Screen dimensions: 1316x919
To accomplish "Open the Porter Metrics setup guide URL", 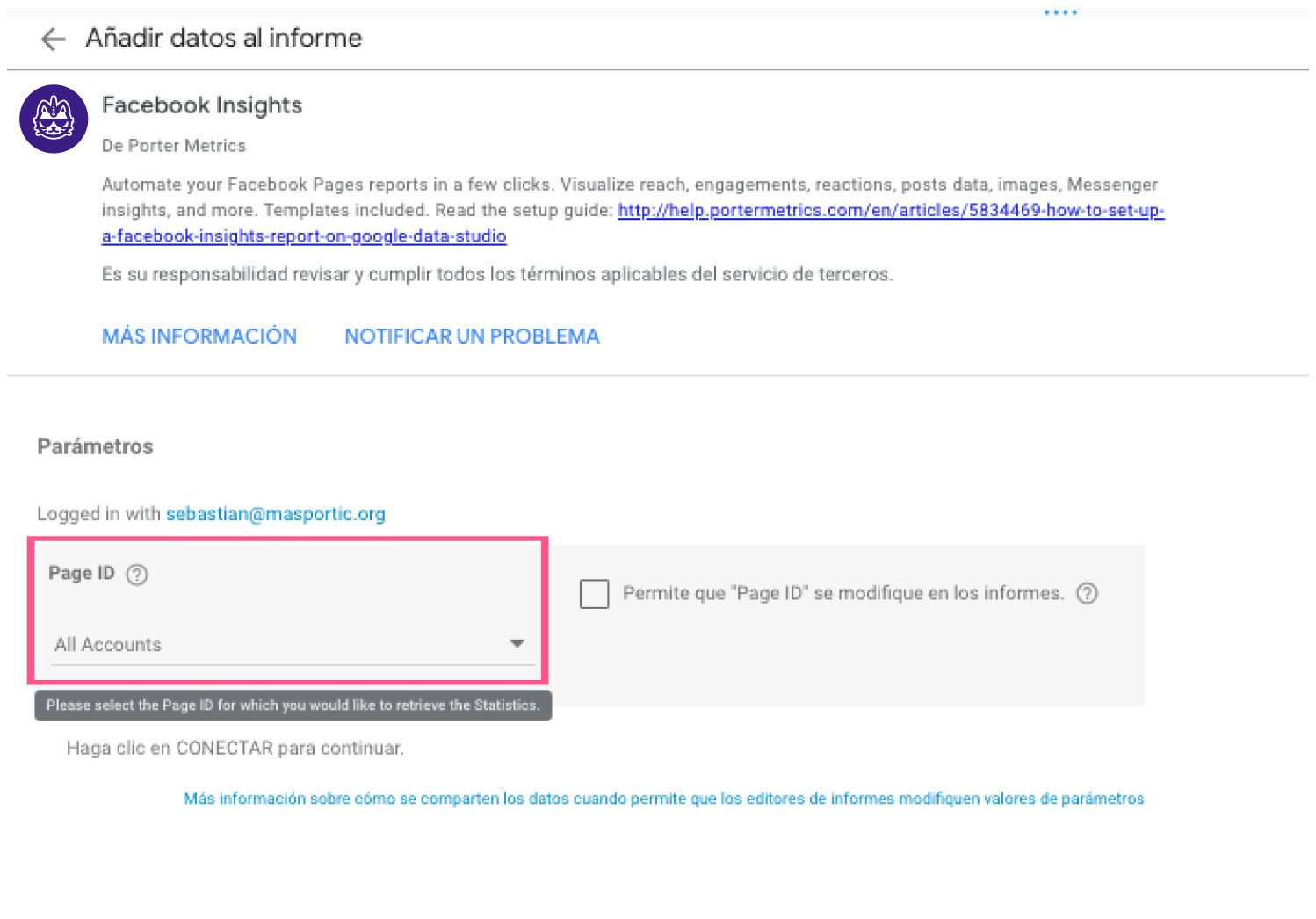I will [x=890, y=211].
